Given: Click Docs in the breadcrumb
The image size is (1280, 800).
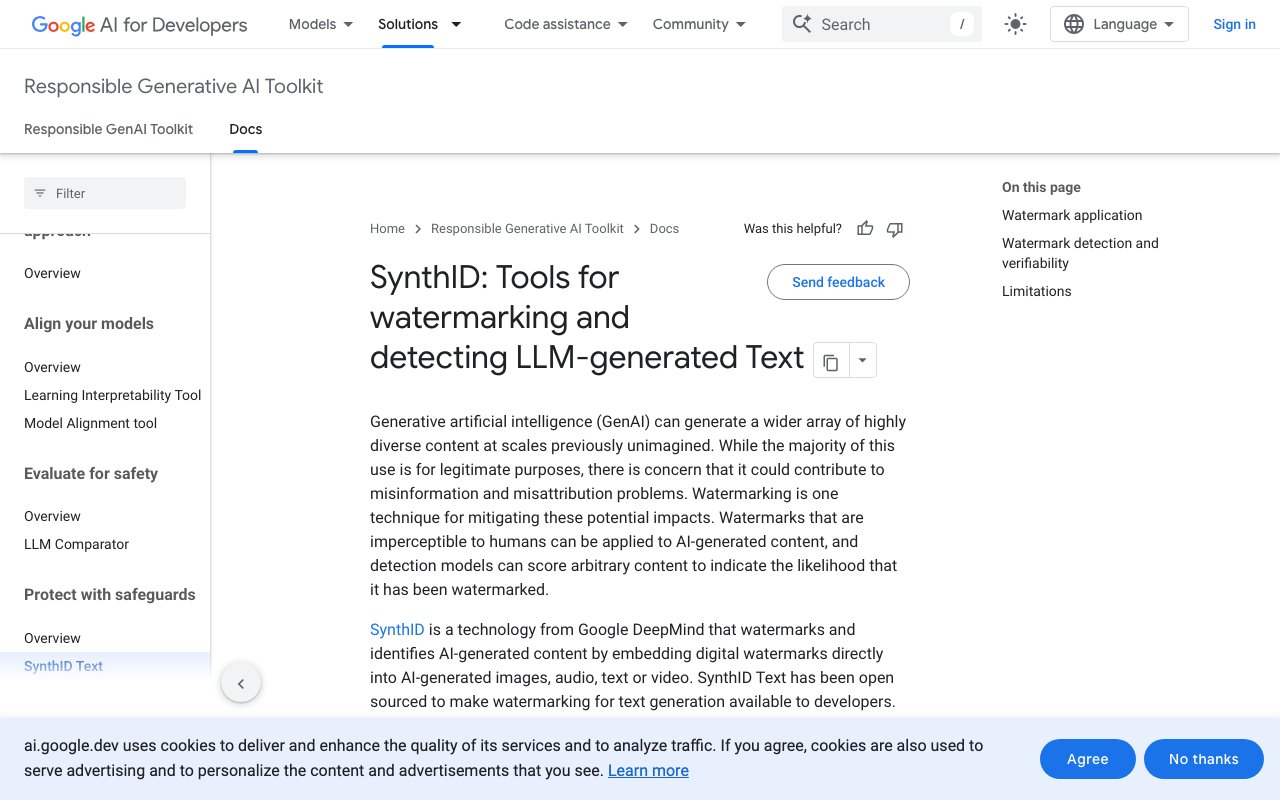Looking at the screenshot, I should coord(664,229).
